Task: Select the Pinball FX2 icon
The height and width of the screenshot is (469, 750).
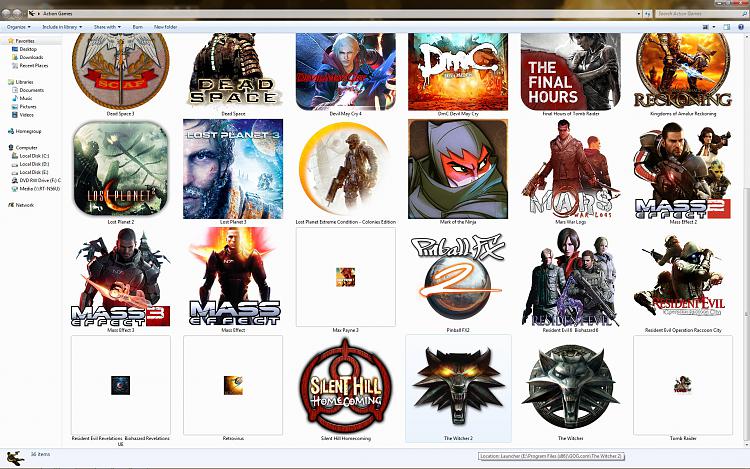Action: point(458,277)
